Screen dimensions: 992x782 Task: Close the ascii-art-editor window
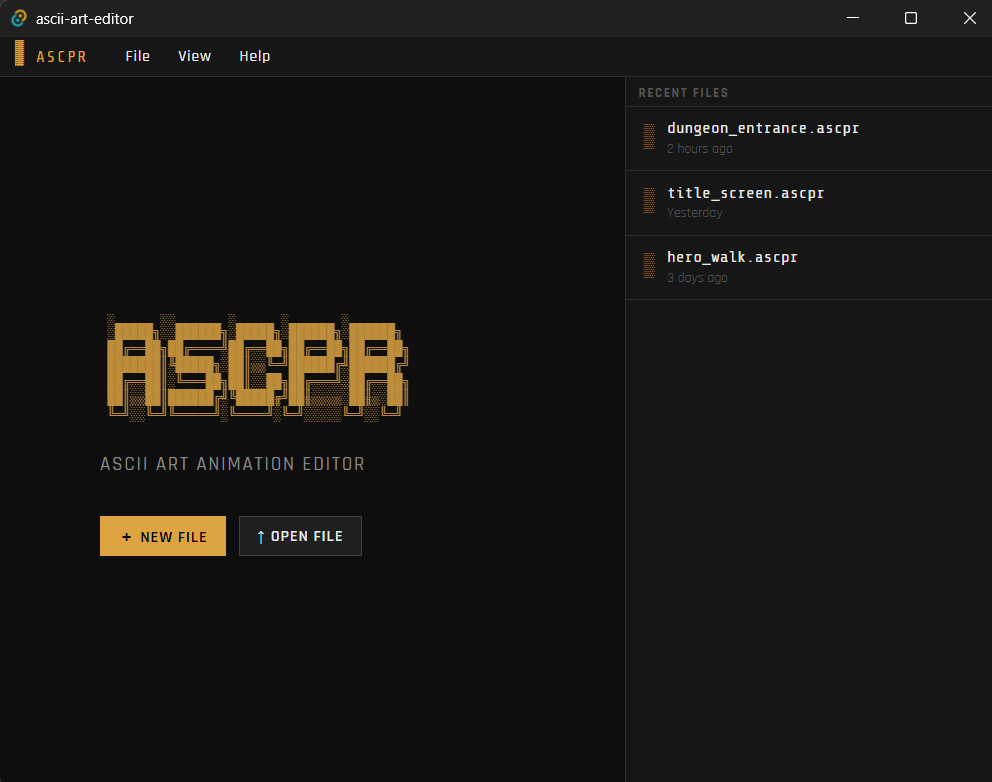point(969,18)
